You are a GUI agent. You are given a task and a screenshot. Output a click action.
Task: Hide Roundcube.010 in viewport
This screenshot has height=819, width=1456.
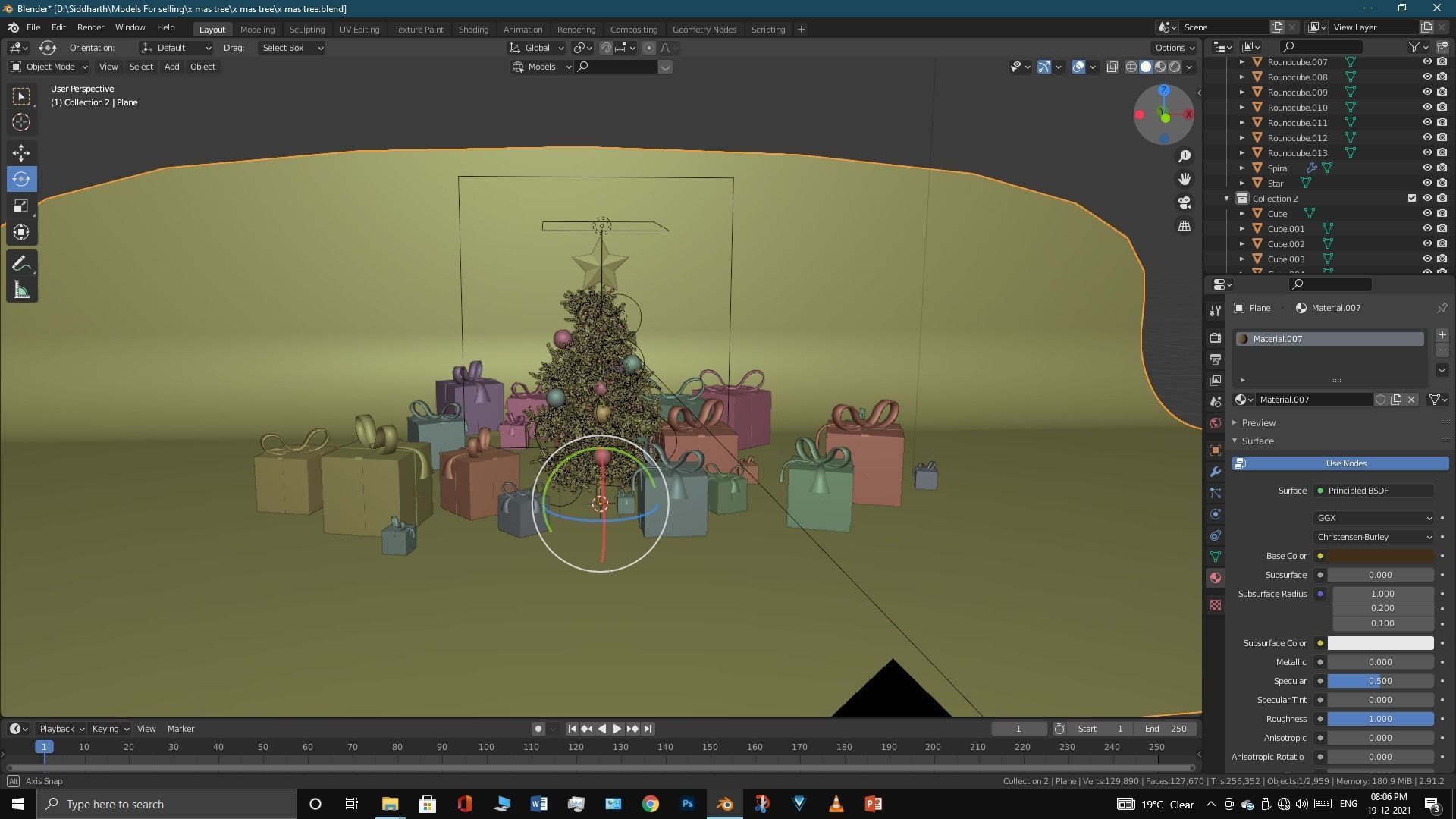click(1426, 108)
